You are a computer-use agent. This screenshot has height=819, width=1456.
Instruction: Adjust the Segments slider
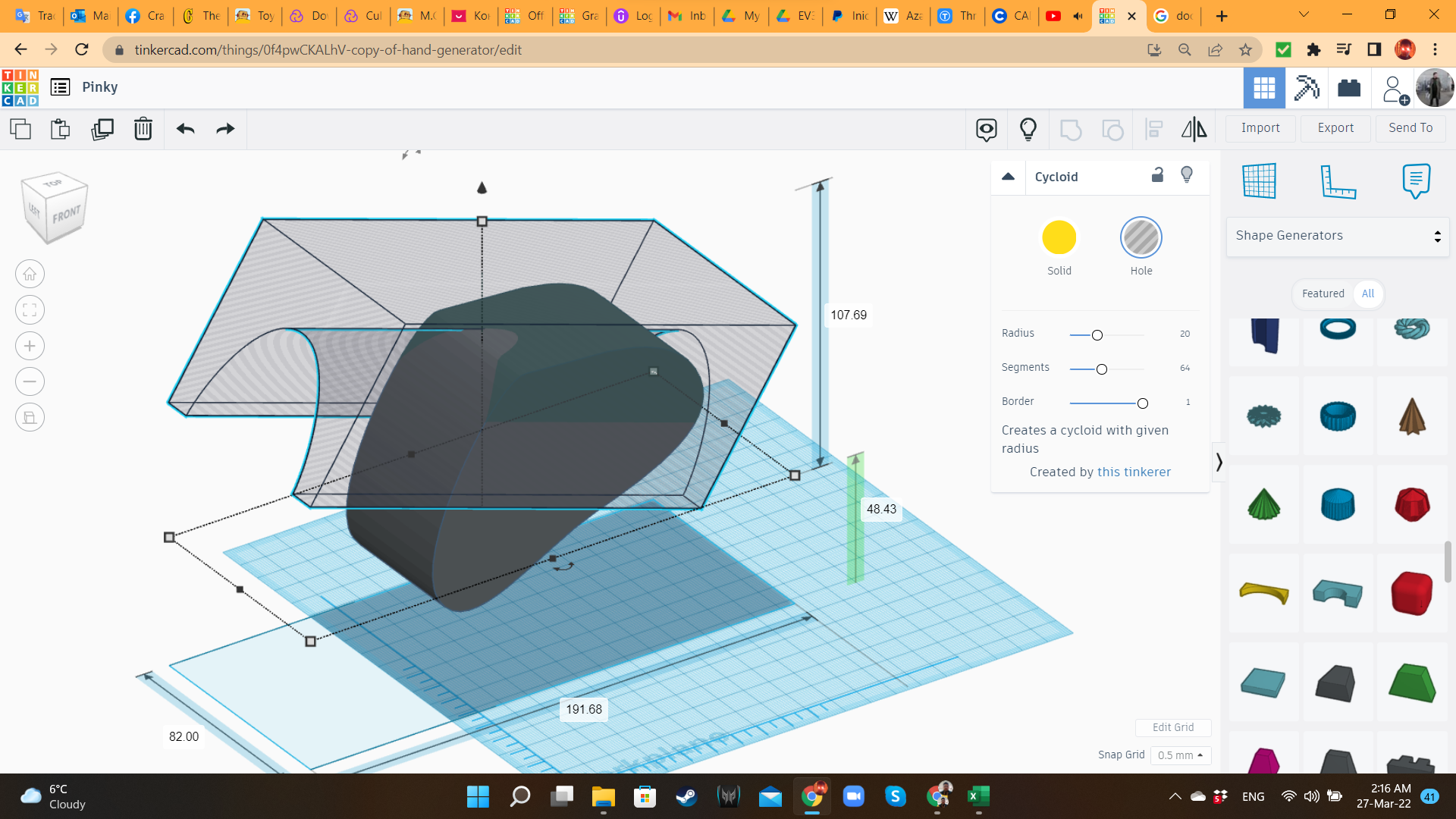1101,369
